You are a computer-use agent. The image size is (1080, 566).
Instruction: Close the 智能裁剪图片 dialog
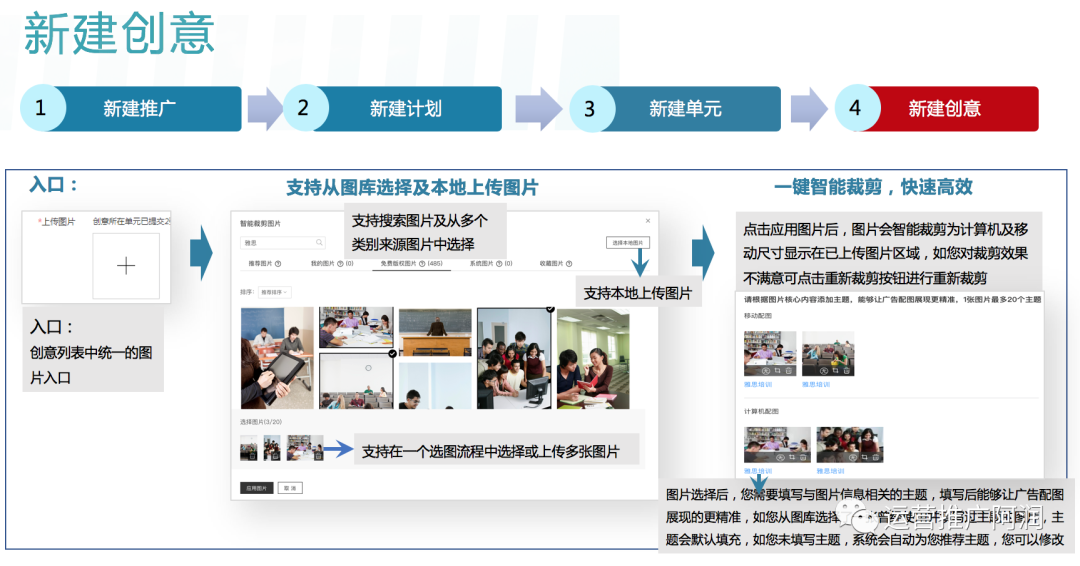[647, 221]
